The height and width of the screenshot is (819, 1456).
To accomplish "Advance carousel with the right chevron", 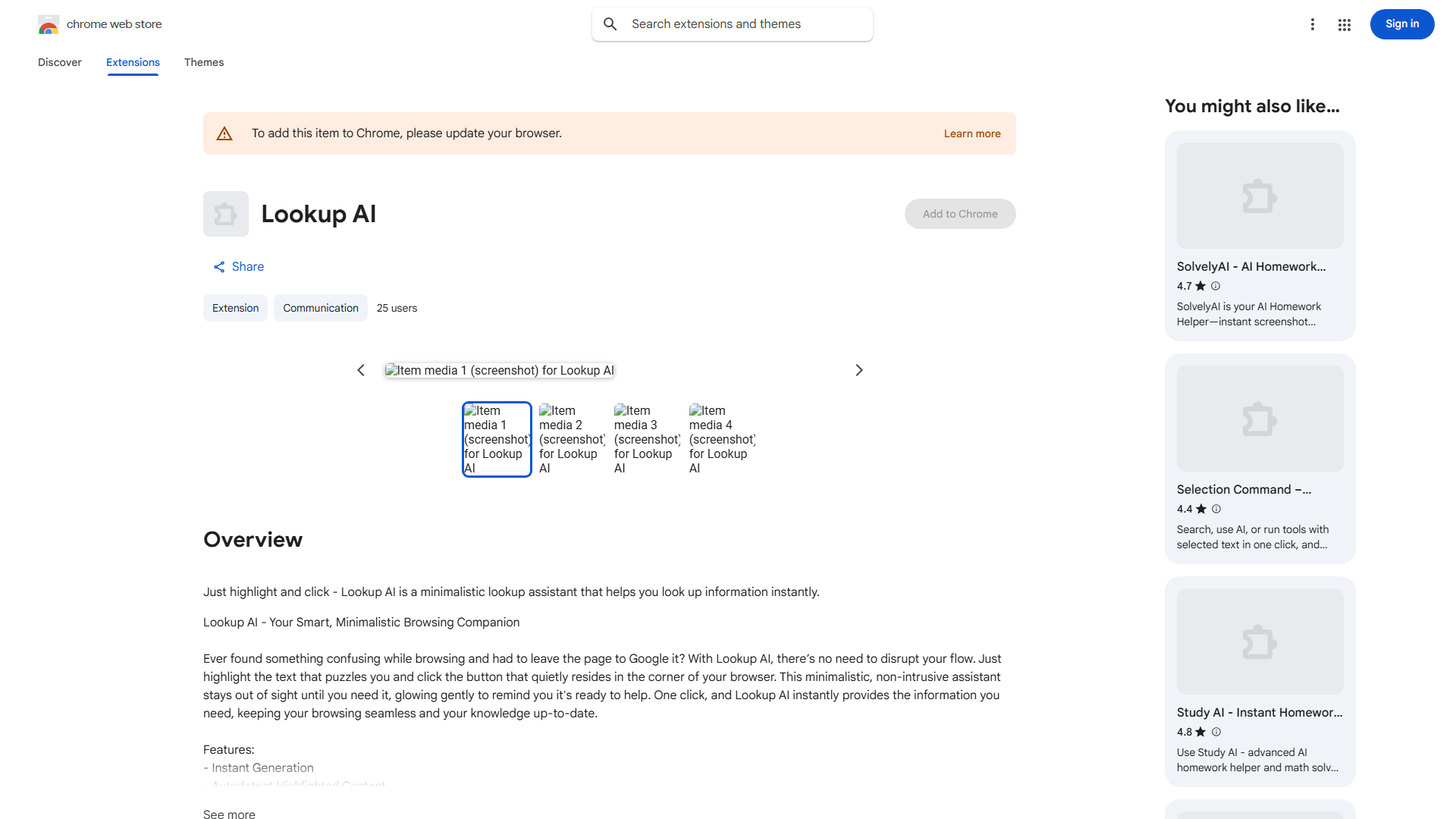I will 858,370.
